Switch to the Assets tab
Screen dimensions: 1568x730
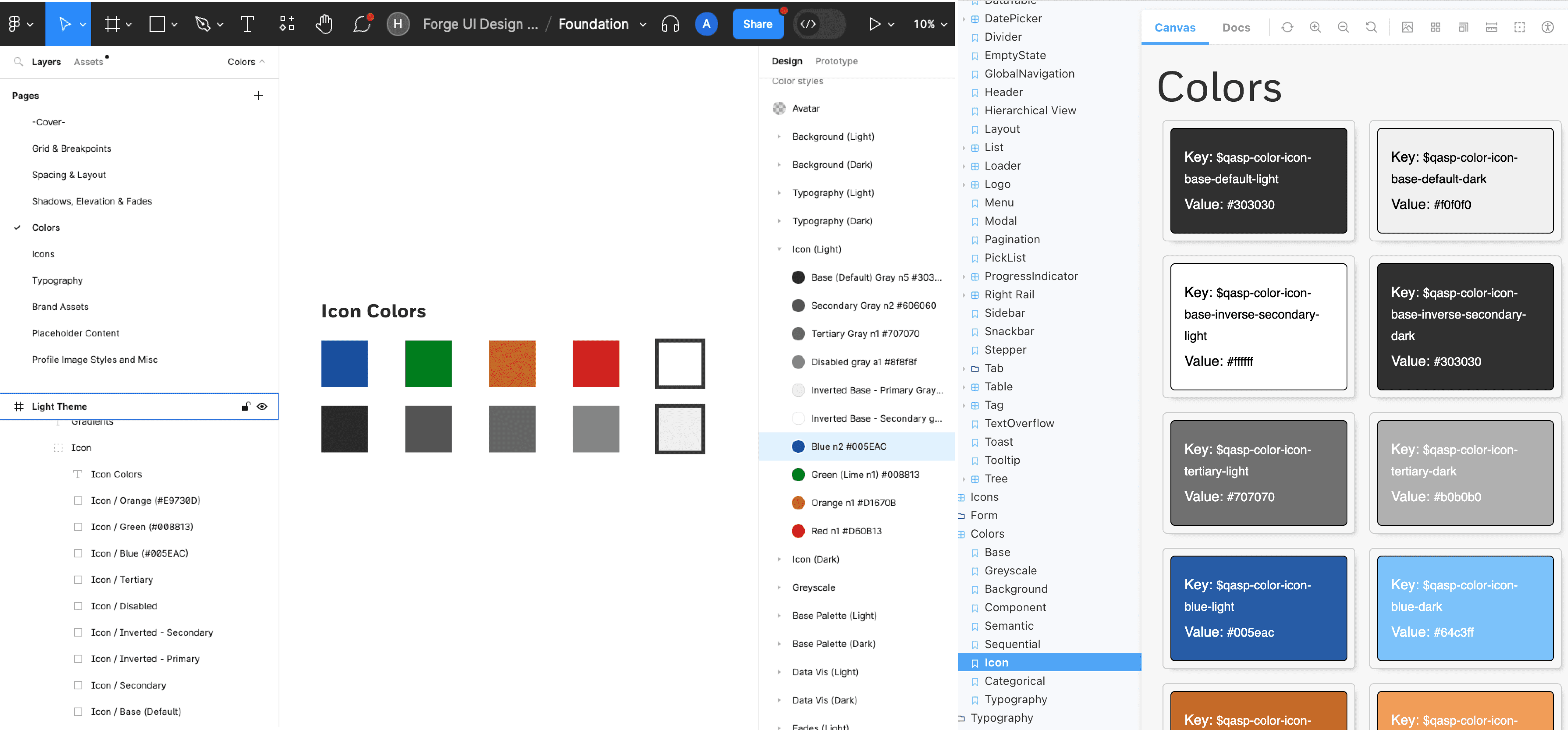[88, 62]
